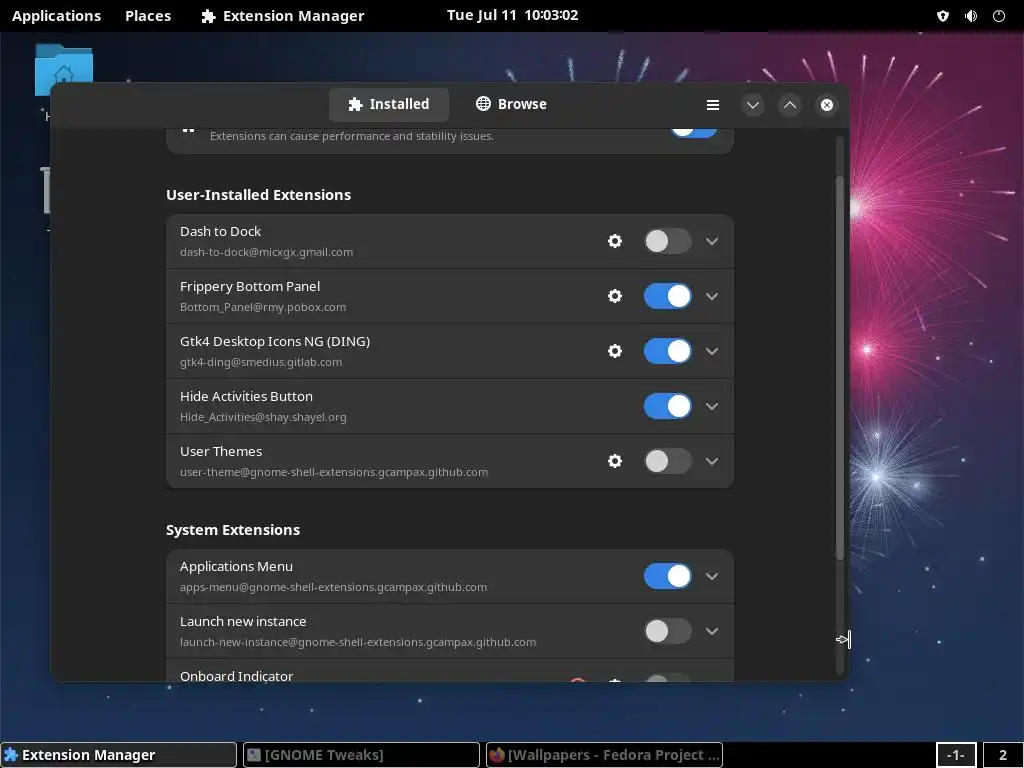Enable the User Themes extension switch
The width and height of the screenshot is (1024, 768).
click(667, 461)
